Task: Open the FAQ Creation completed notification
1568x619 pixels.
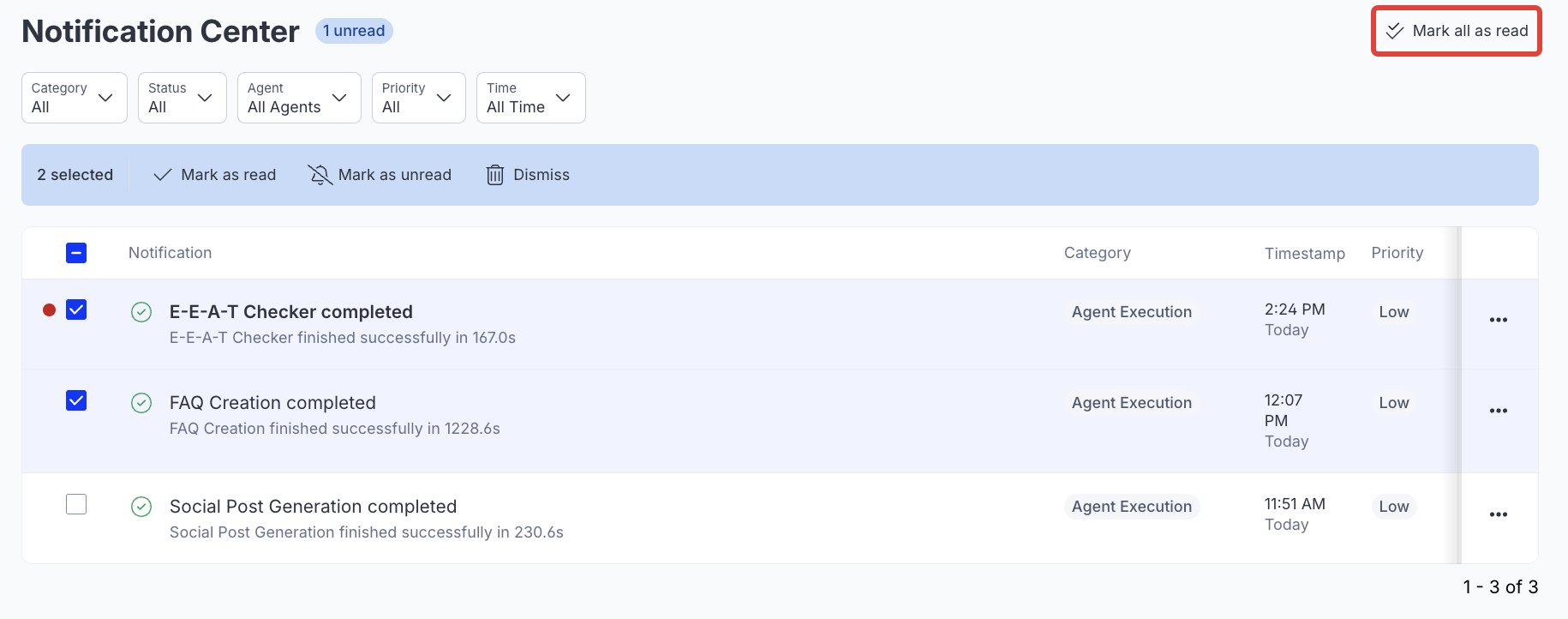Action: 272,403
